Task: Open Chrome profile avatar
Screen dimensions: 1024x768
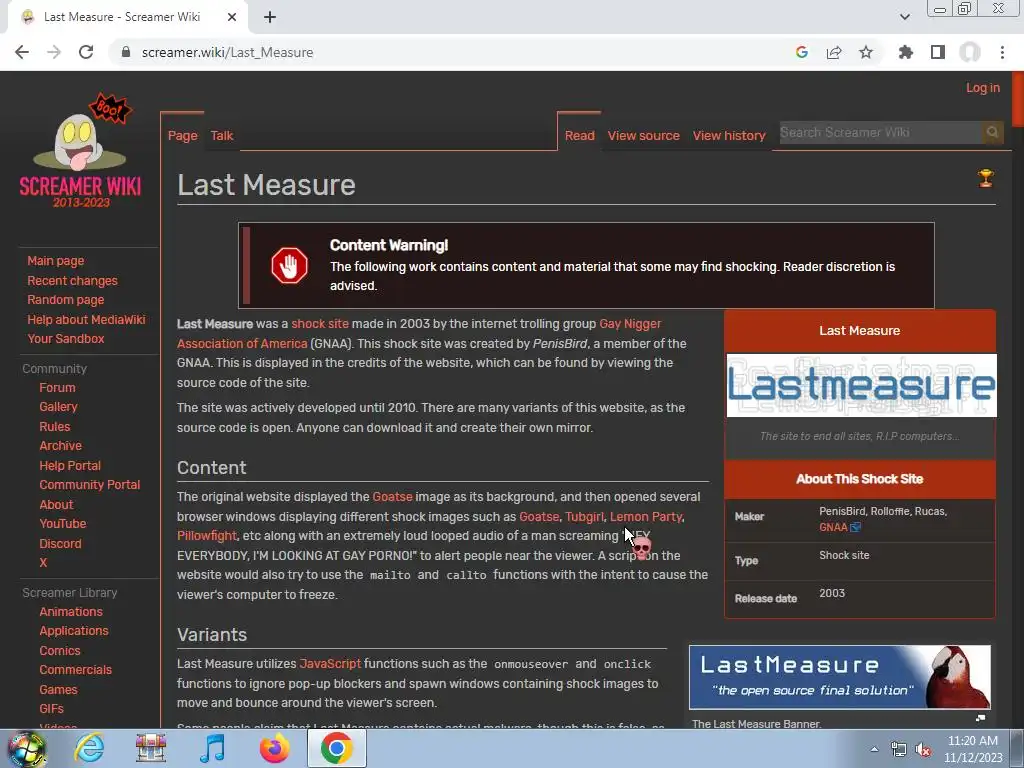Action: point(970,52)
